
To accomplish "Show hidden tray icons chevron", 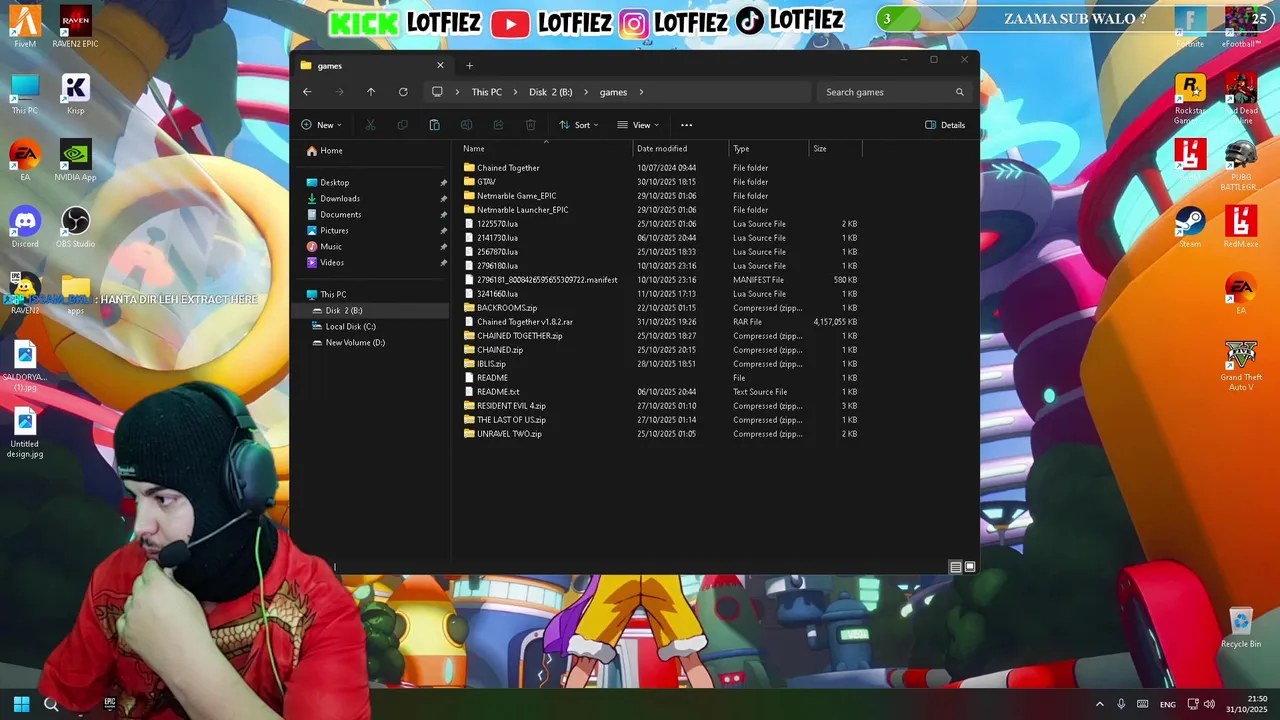I will tap(1099, 704).
